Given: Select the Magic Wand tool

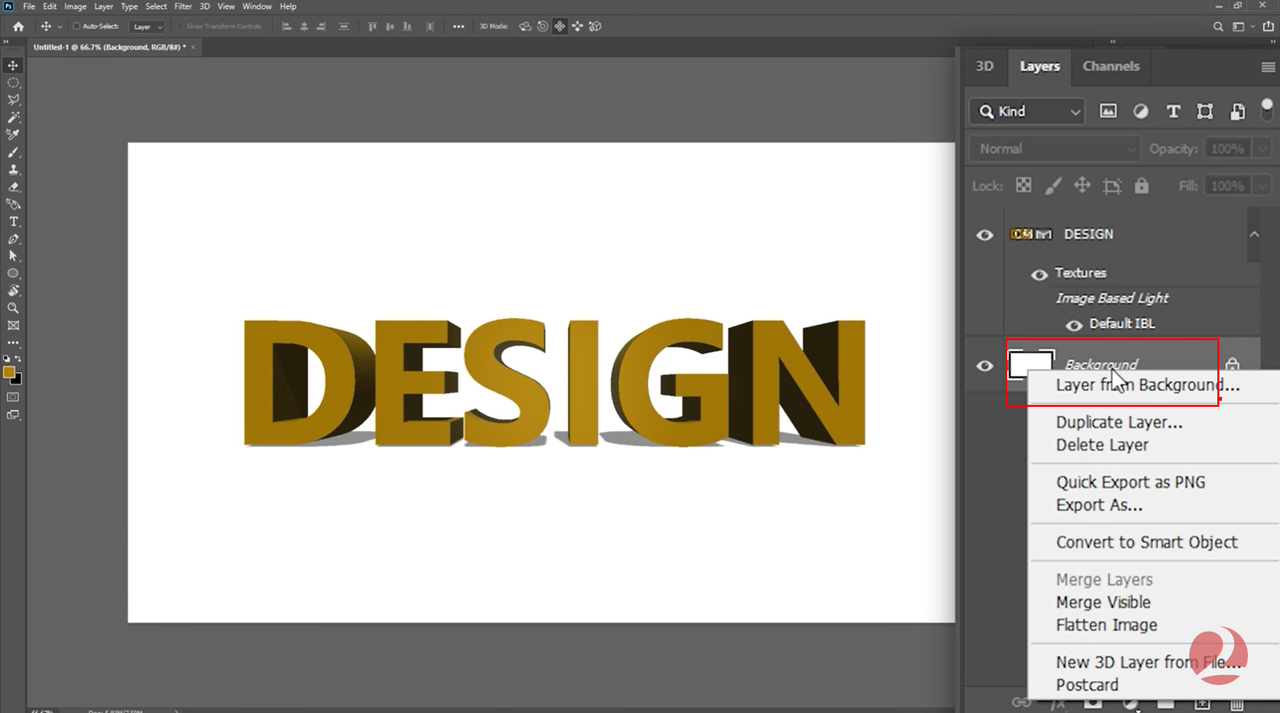Looking at the screenshot, I should 13,118.
